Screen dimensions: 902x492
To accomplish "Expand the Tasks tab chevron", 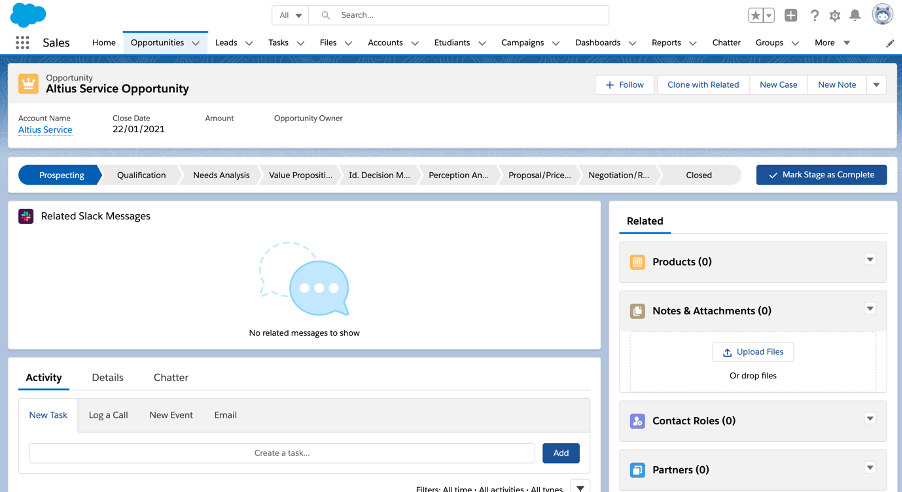I will [300, 43].
